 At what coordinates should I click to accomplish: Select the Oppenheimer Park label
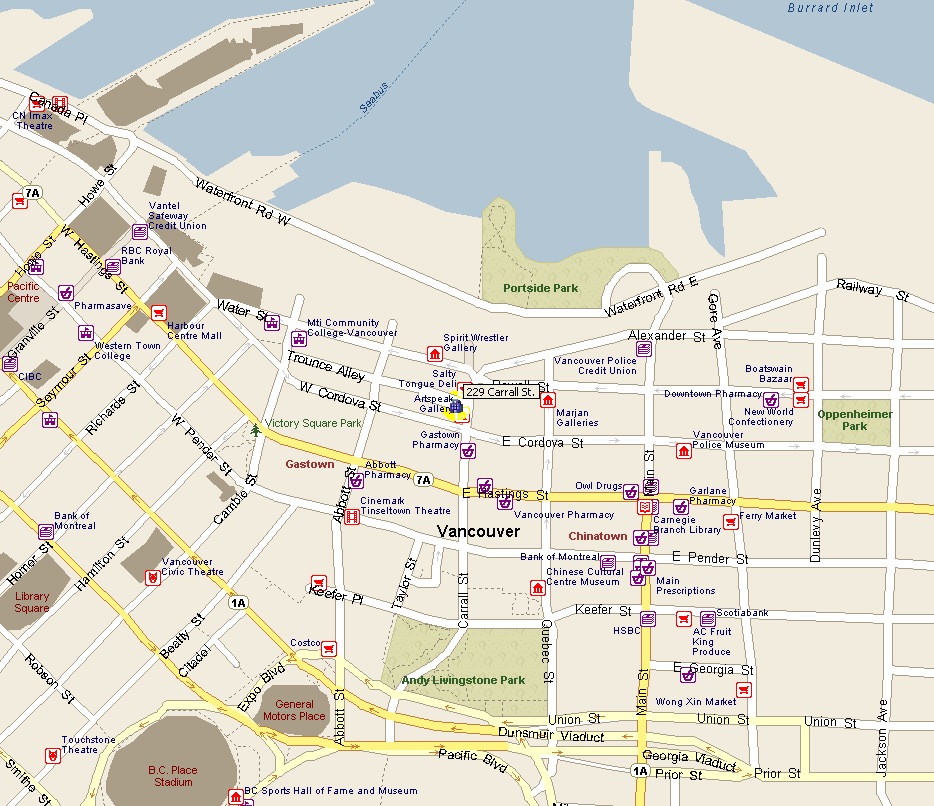(855, 420)
